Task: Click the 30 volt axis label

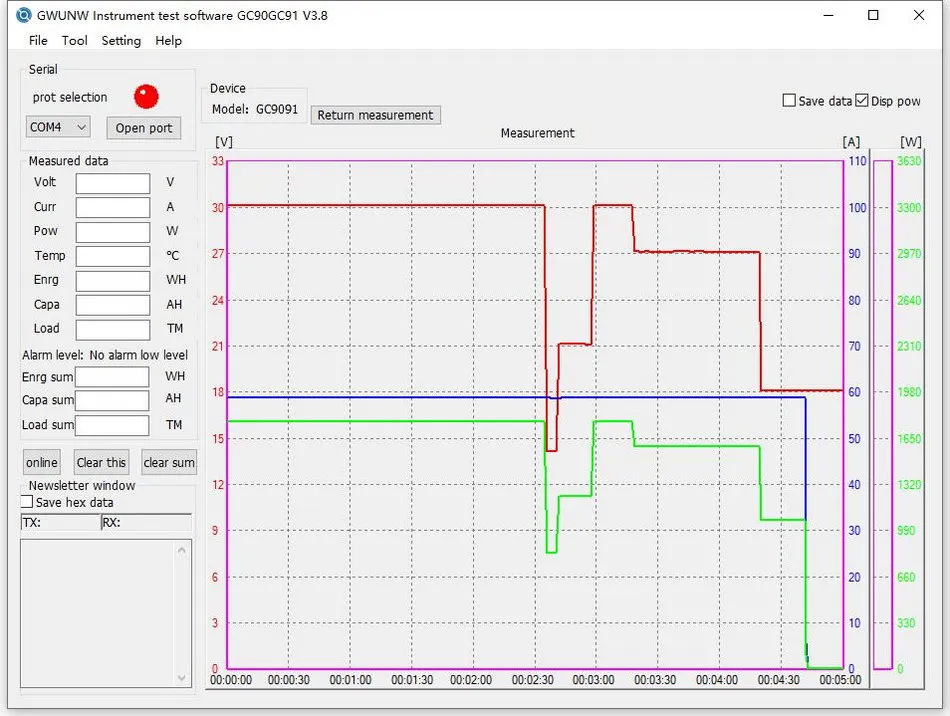Action: click(218, 207)
